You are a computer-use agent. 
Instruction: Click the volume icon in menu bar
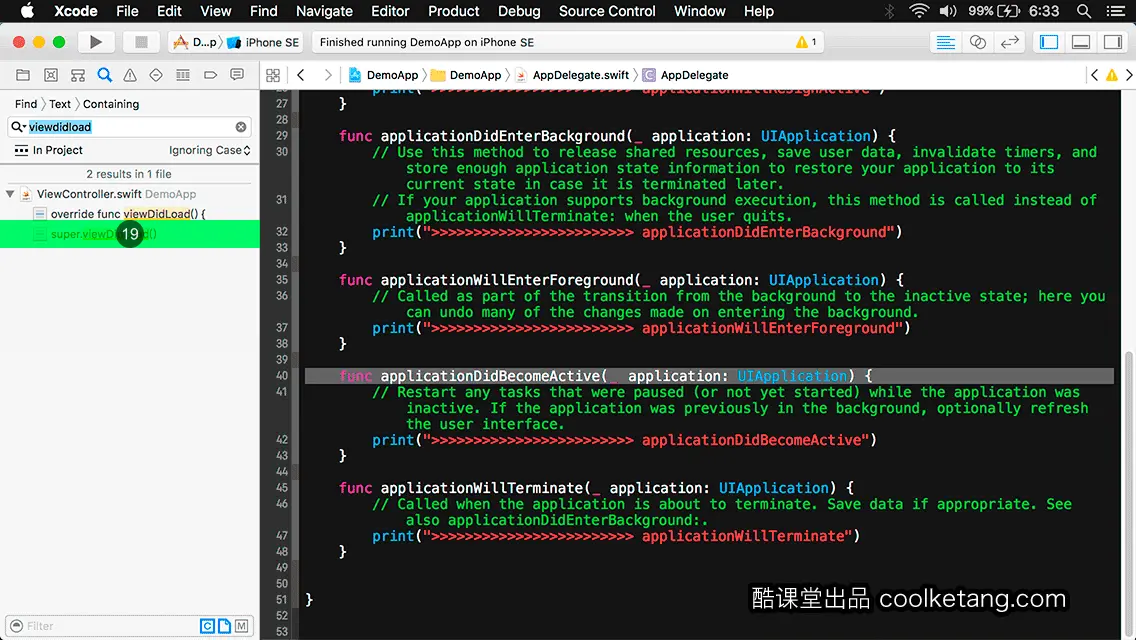click(x=948, y=11)
